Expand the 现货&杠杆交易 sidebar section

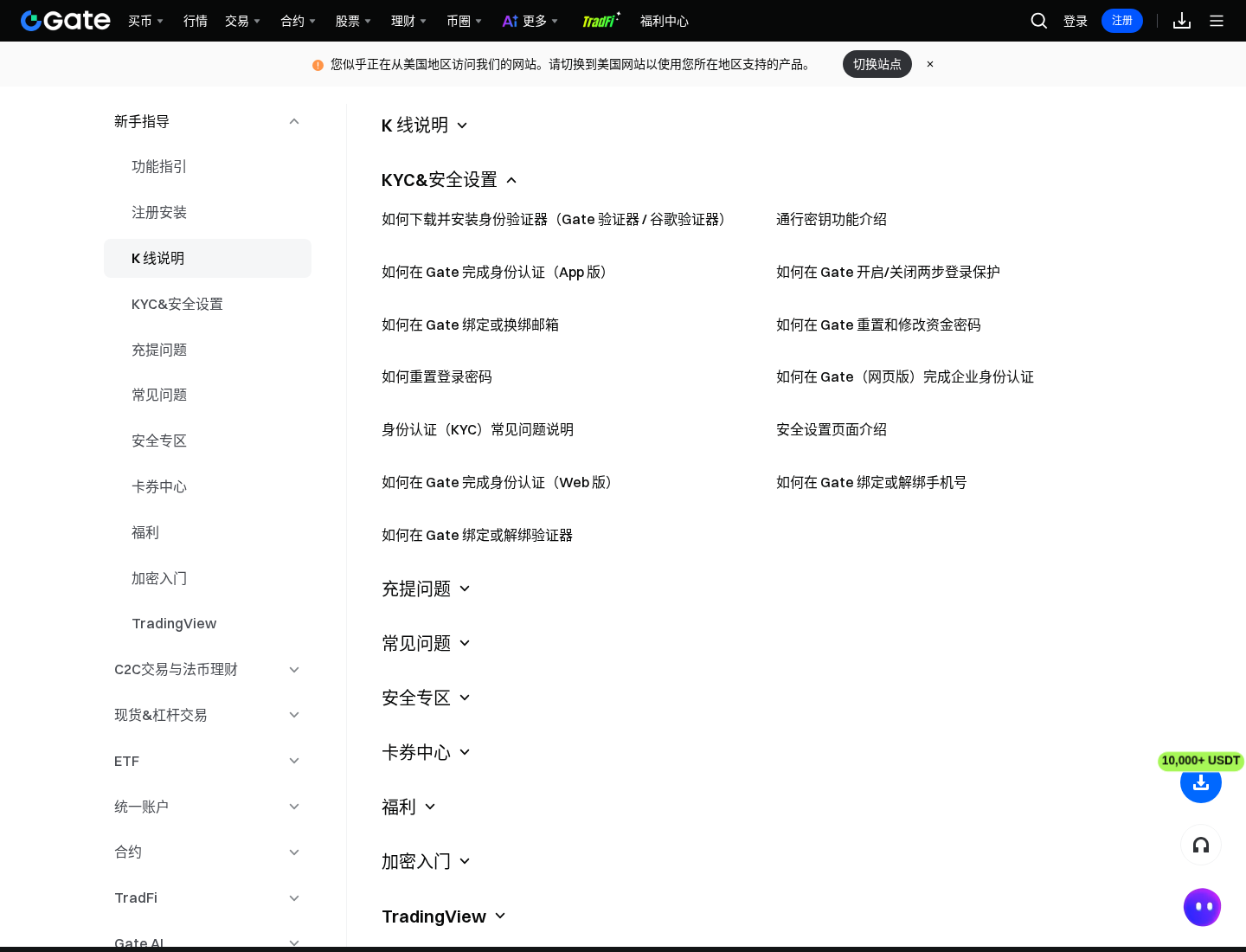[x=208, y=715]
